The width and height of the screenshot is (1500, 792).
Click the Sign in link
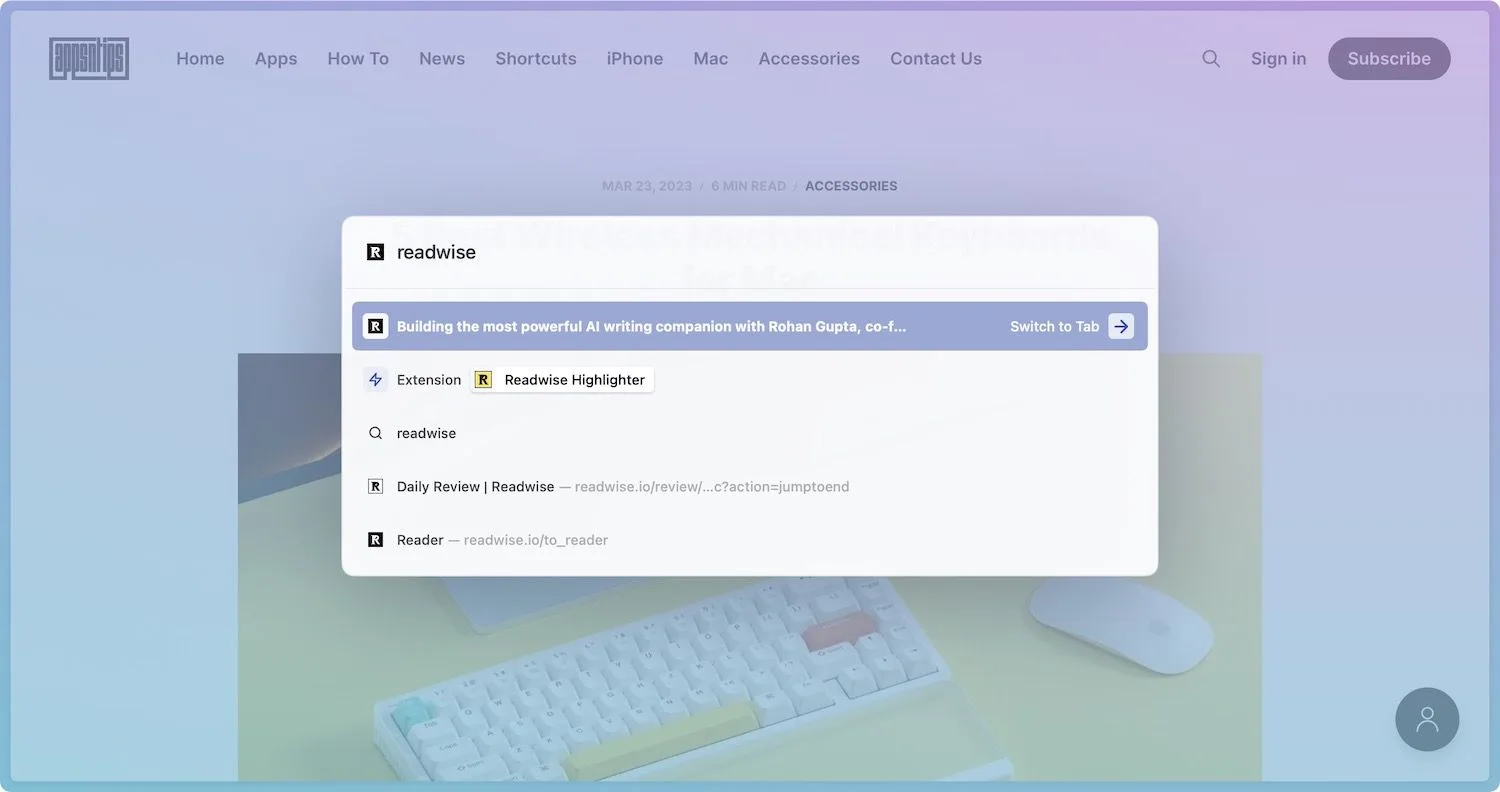pos(1278,59)
